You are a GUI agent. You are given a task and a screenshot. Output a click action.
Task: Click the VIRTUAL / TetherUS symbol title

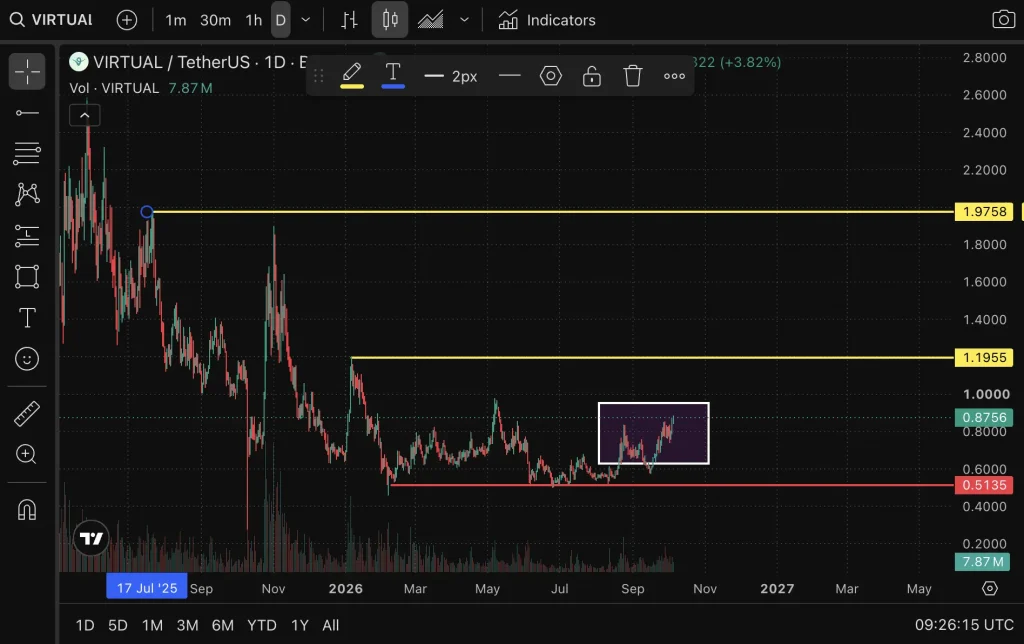click(171, 62)
